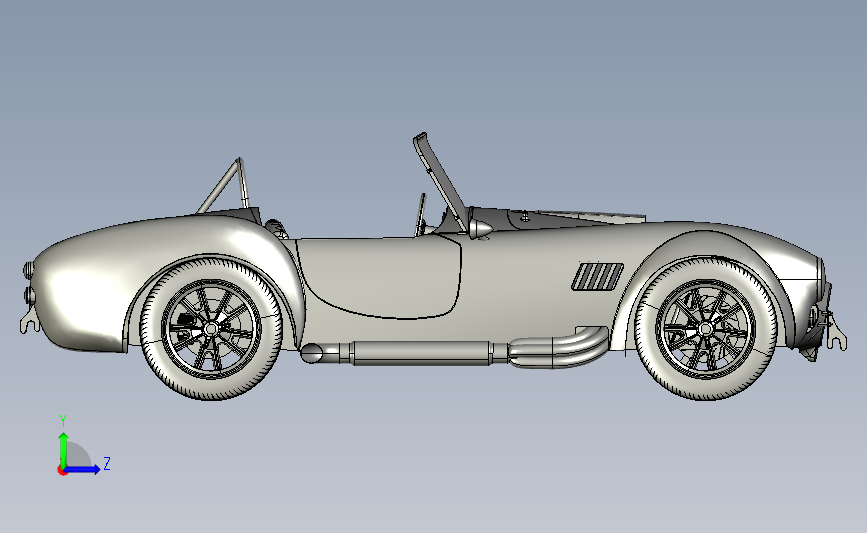The height and width of the screenshot is (533, 867).
Task: Select the front wheel rim on the right
Action: click(x=705, y=329)
